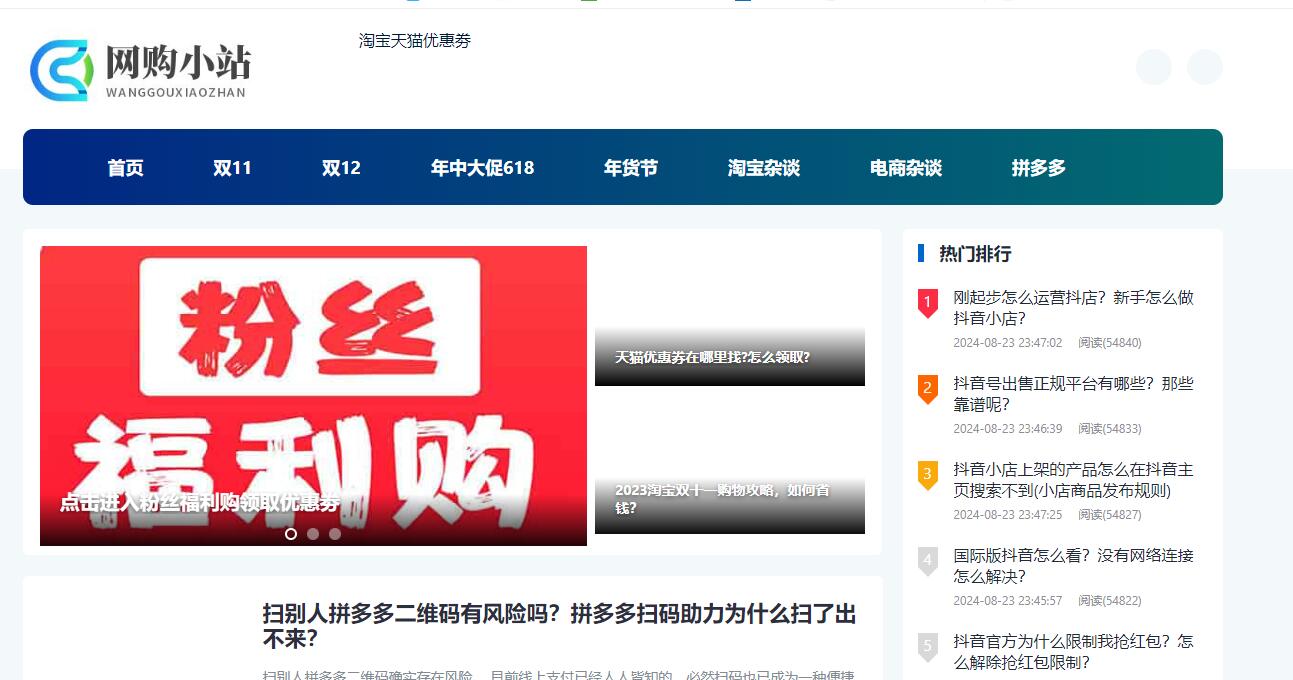The image size is (1293, 680).
Task: Open the 年货节 navigation item
Action: pos(630,168)
